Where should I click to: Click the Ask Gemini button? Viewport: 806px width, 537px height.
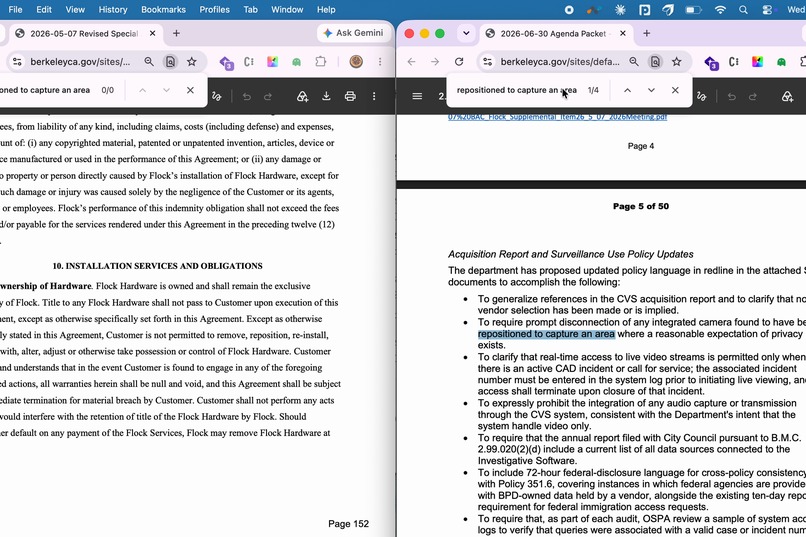354,33
